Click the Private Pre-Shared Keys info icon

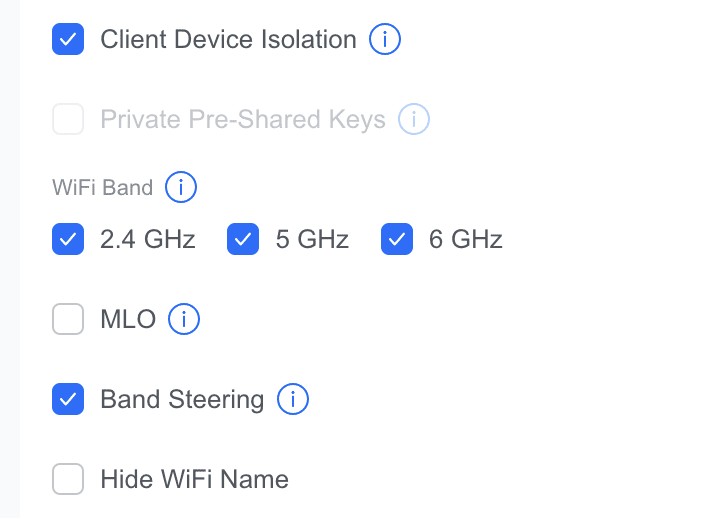(x=414, y=120)
